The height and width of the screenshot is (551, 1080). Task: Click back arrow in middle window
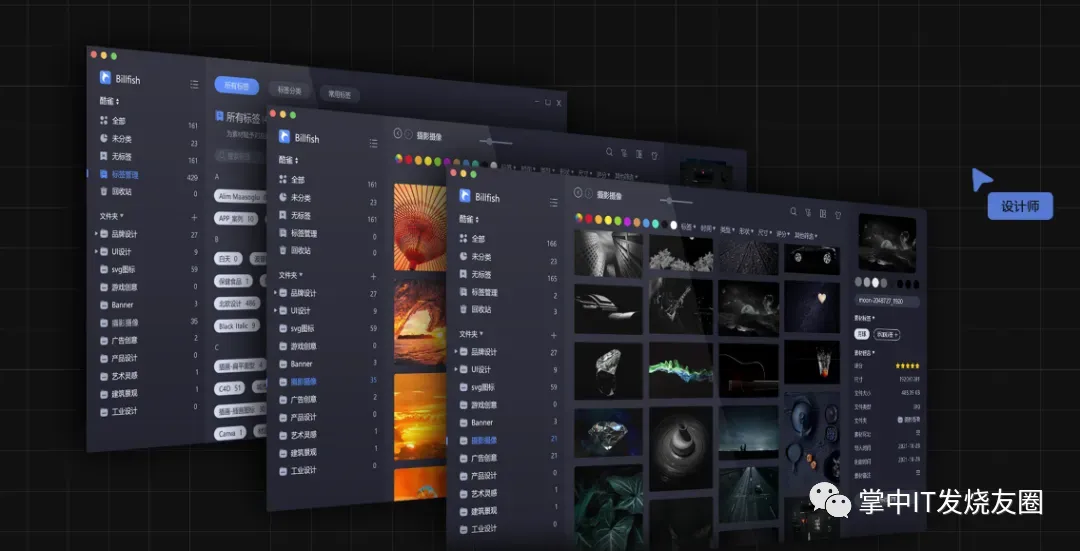click(x=397, y=133)
